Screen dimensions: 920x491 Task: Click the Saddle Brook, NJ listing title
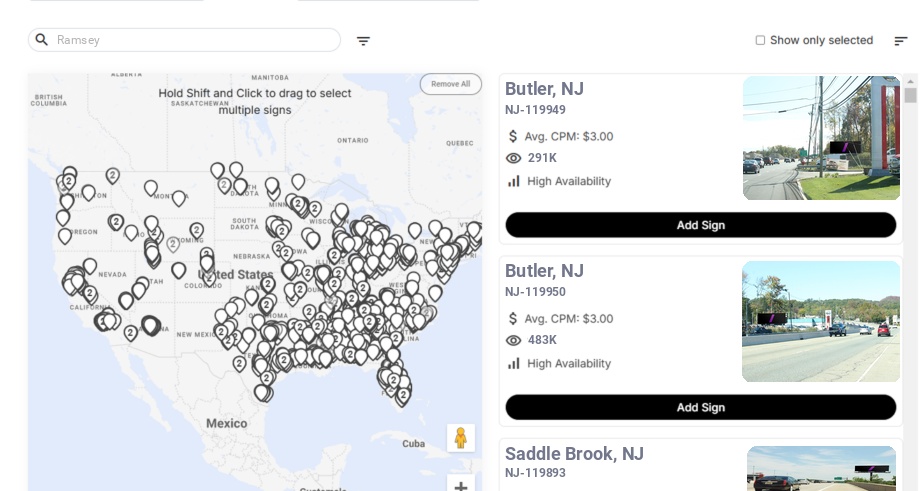pyautogui.click(x=574, y=454)
